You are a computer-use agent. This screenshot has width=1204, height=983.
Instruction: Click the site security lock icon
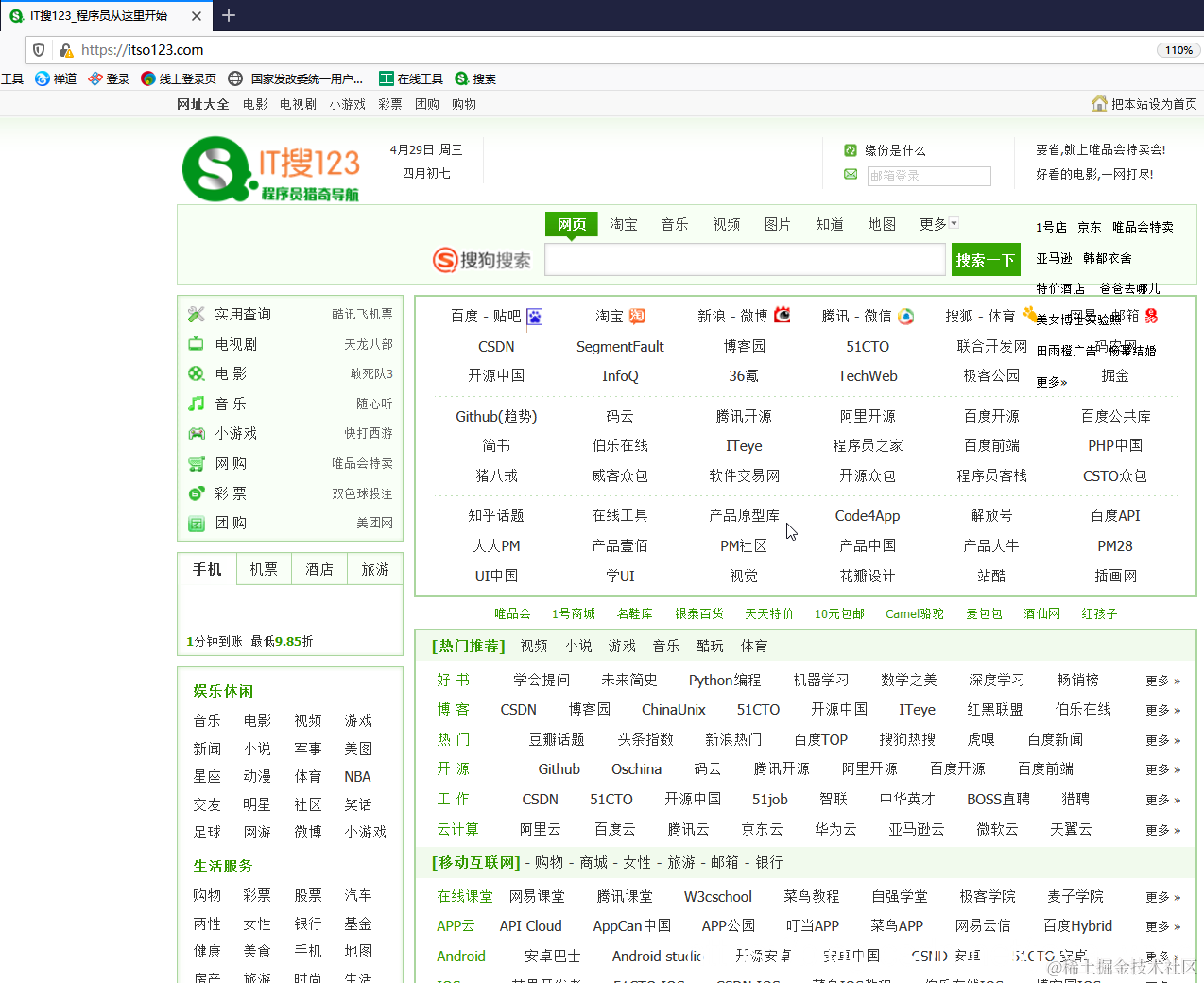(x=66, y=50)
